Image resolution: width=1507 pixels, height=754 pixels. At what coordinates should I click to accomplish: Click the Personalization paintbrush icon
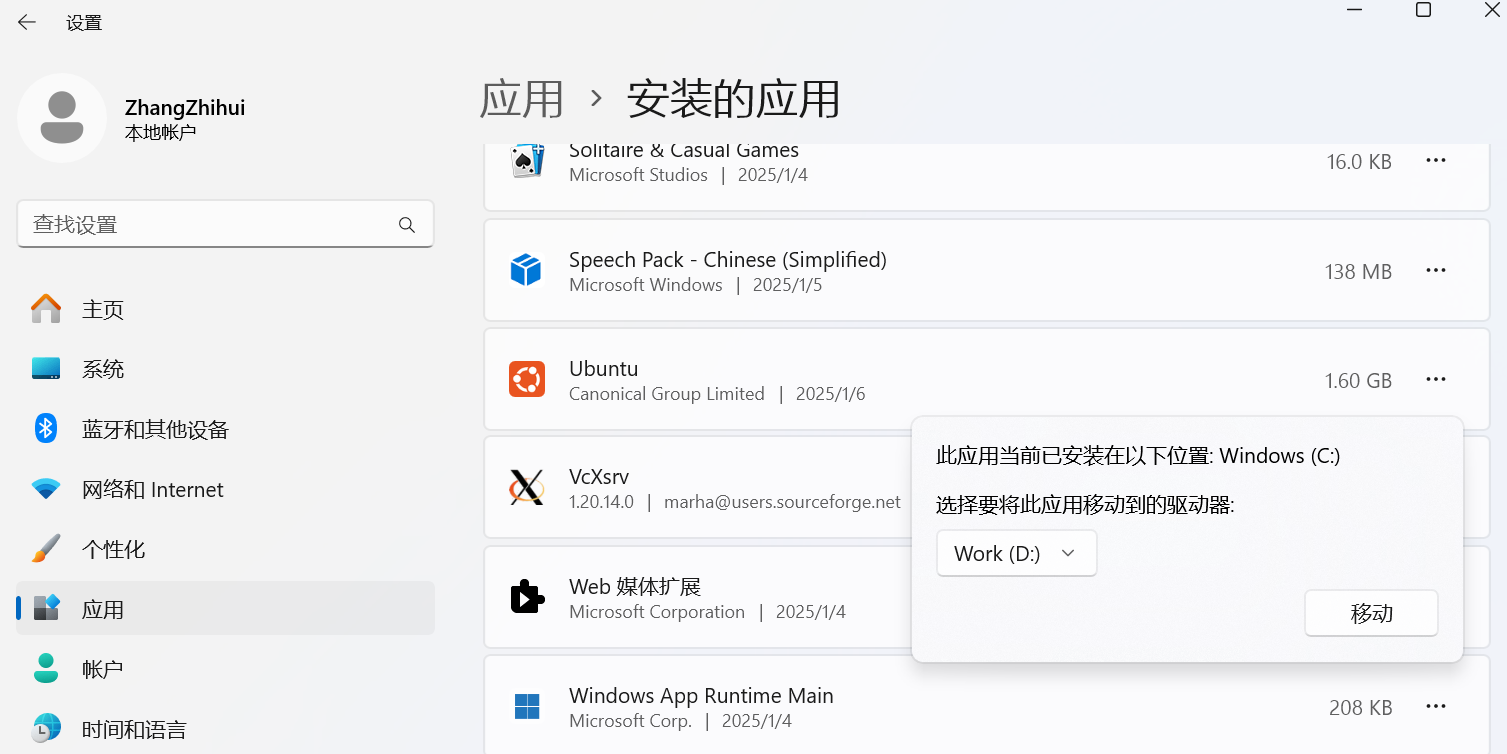click(46, 549)
